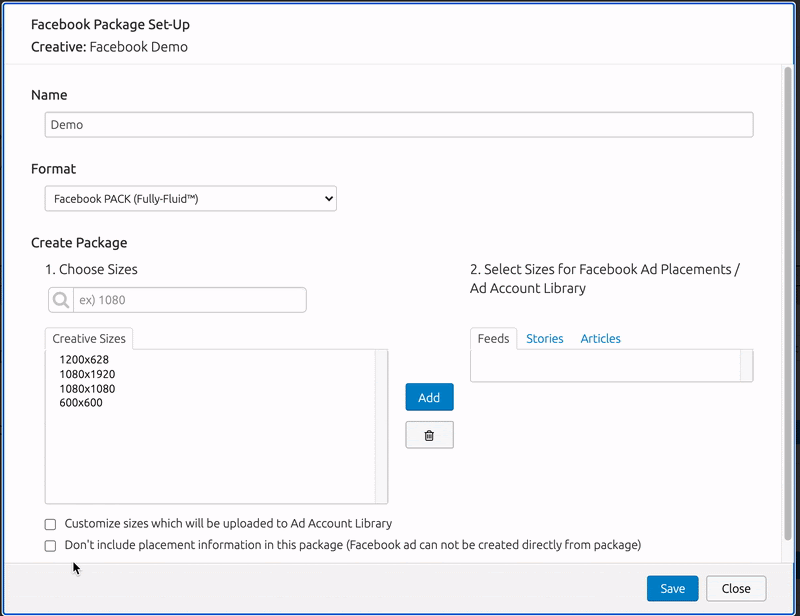800x616 pixels.
Task: Click the Creative Sizes list scrollbar
Action: point(381,427)
